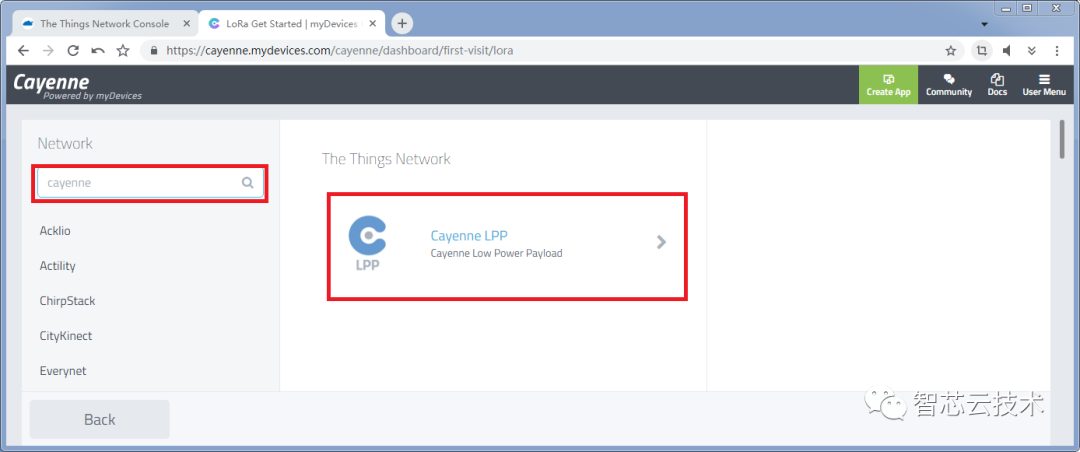Select Actility network

coord(58,266)
